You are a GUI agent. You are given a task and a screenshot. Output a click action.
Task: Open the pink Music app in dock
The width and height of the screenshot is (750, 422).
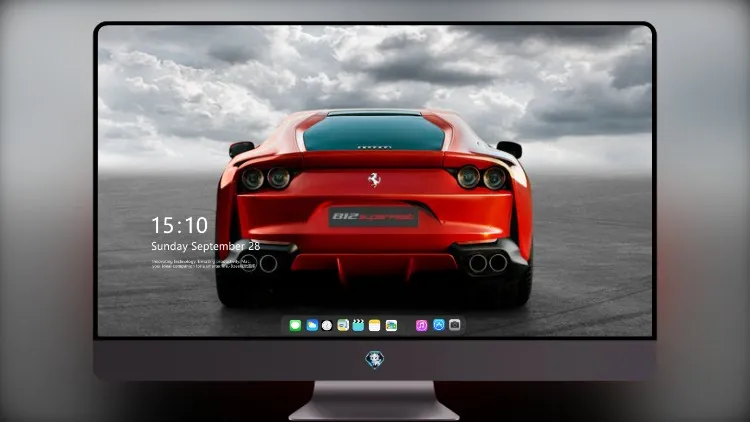[421, 325]
